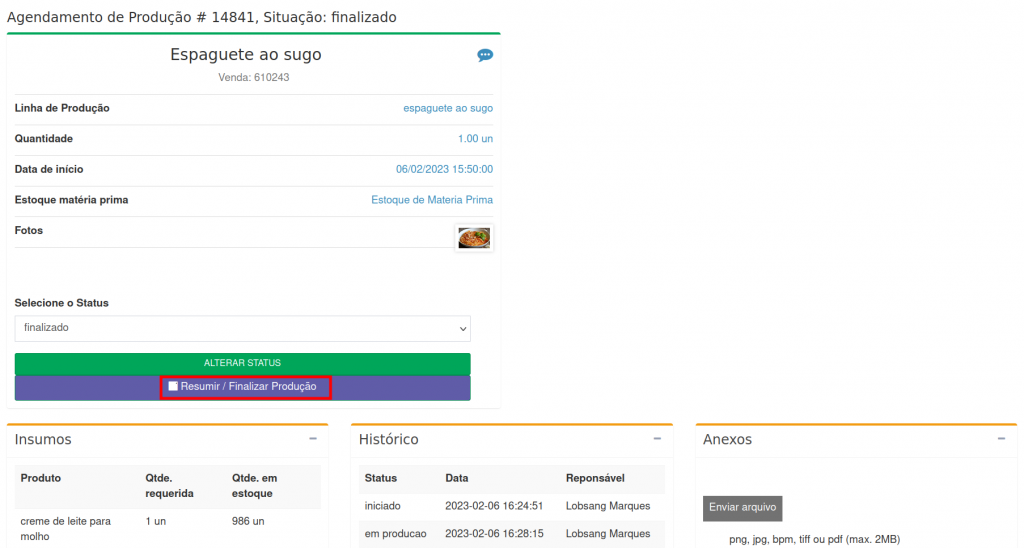
Task: Collapse the Insumos panel
Action: point(313,439)
